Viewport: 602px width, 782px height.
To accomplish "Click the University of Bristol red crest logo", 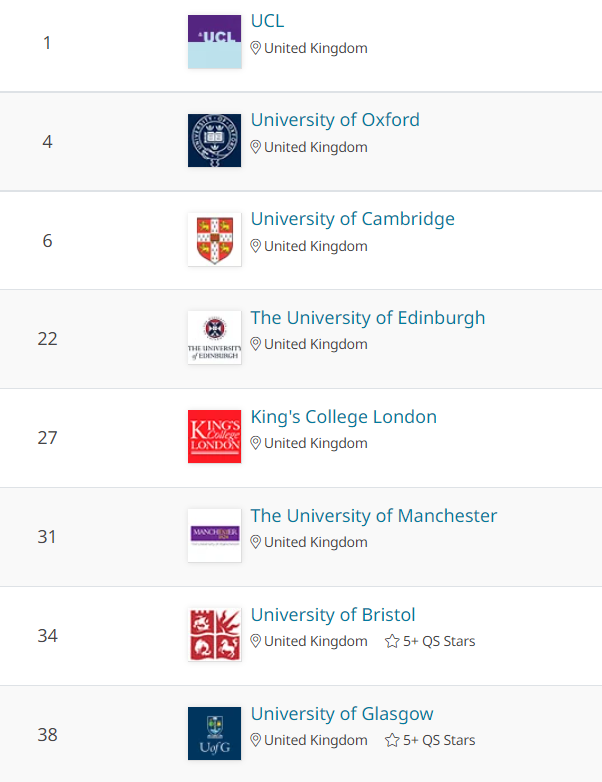I will click(x=214, y=634).
